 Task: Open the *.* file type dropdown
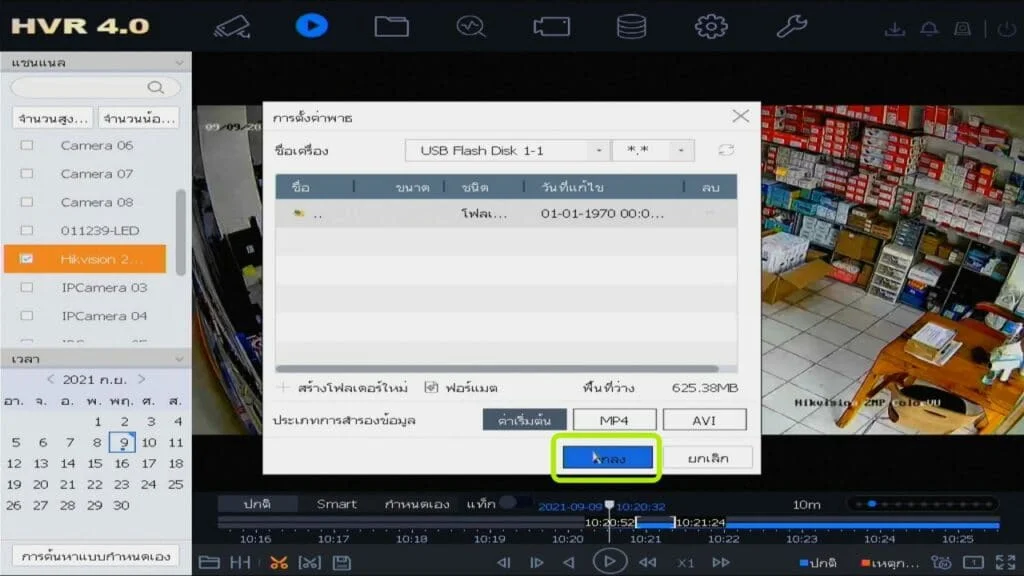tap(653, 150)
